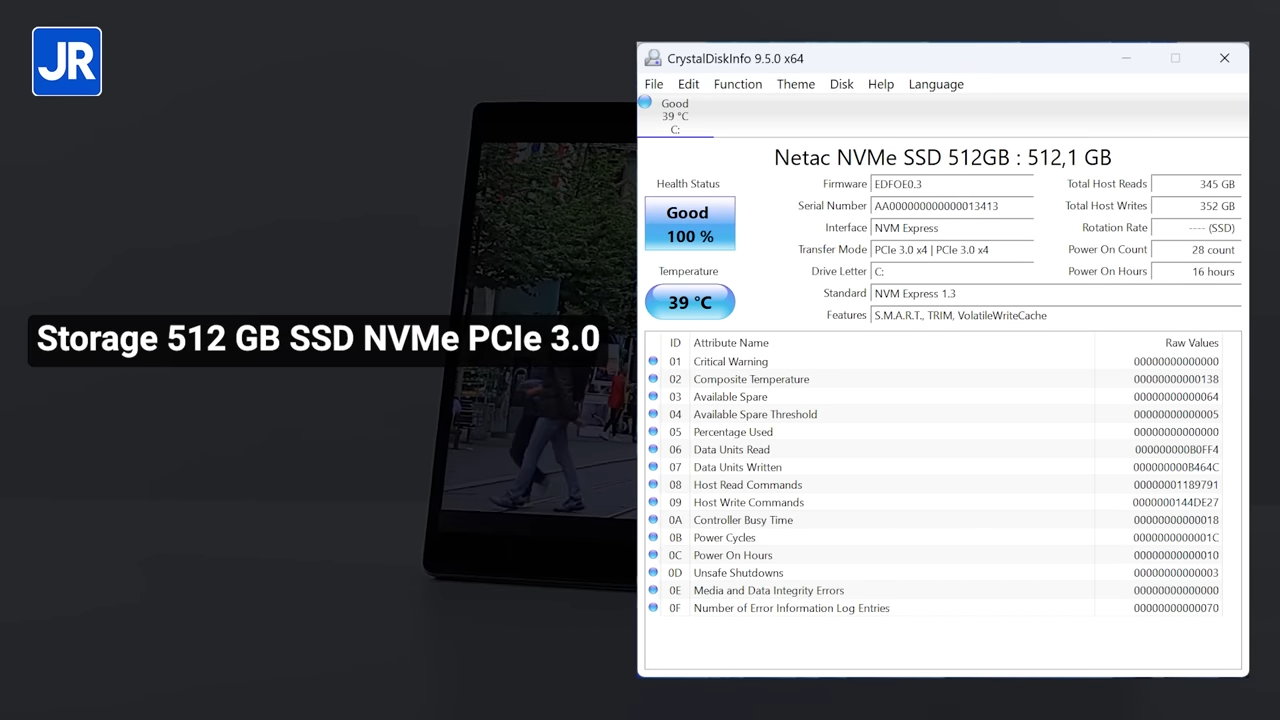Open the Theme menu
1280x720 pixels.
tap(796, 84)
